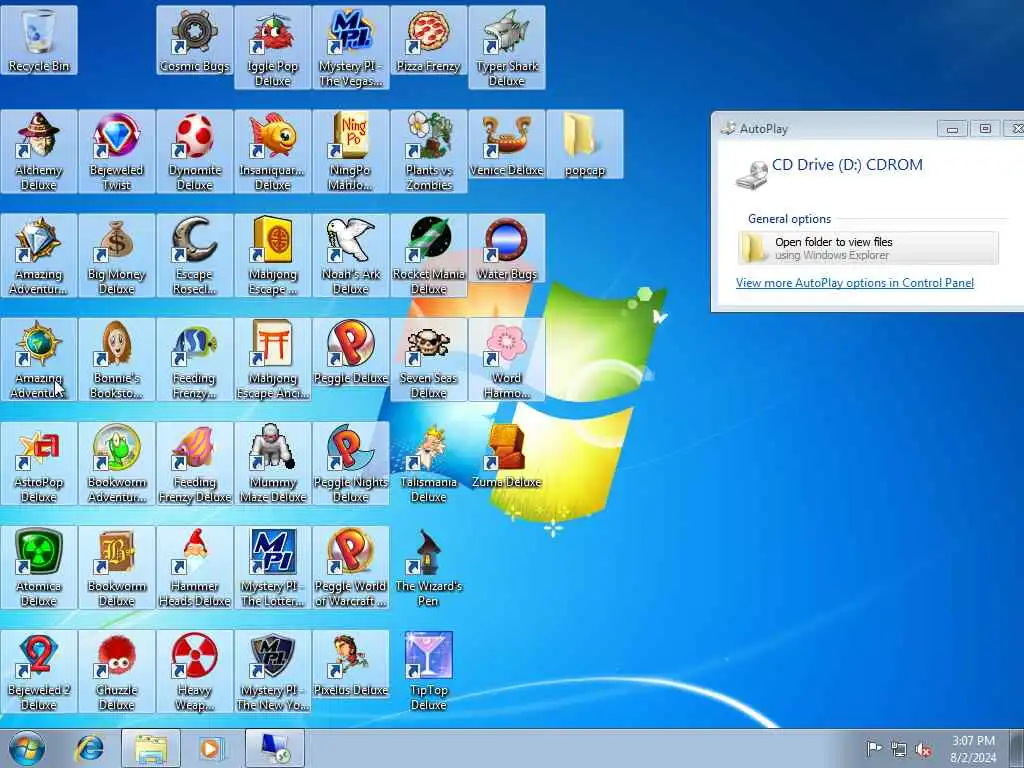Select the AstroPop Deluxe shortcut
This screenshot has width=1024, height=768.
pyautogui.click(x=39, y=464)
